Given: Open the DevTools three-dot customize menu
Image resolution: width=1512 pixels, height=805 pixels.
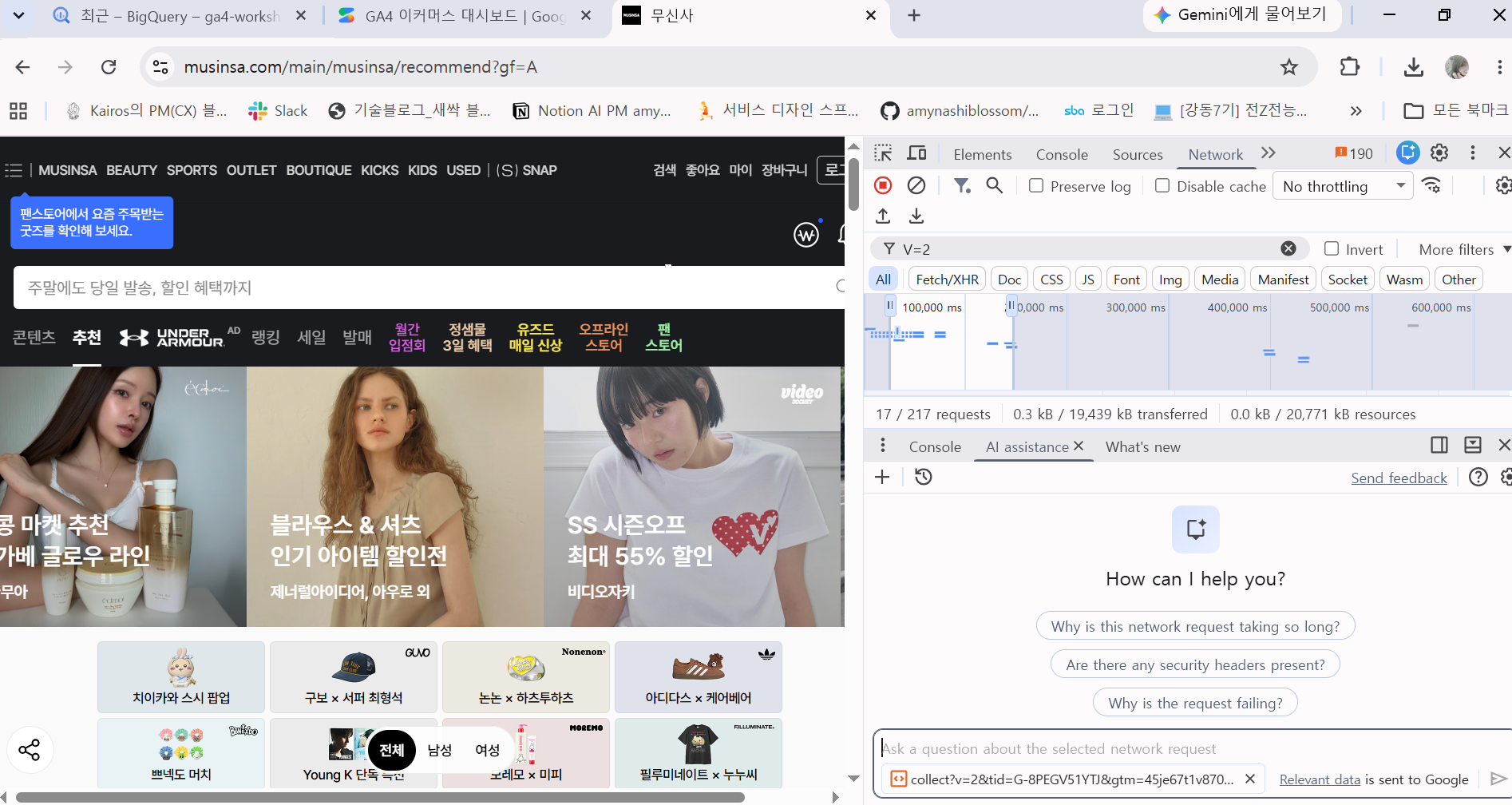Looking at the screenshot, I should coord(1473,153).
